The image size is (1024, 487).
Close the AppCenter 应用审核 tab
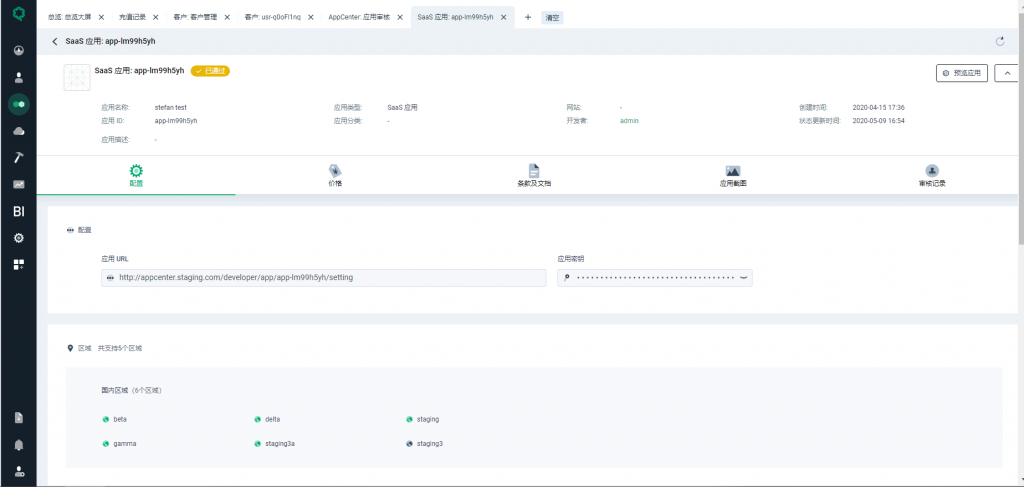pyautogui.click(x=400, y=17)
